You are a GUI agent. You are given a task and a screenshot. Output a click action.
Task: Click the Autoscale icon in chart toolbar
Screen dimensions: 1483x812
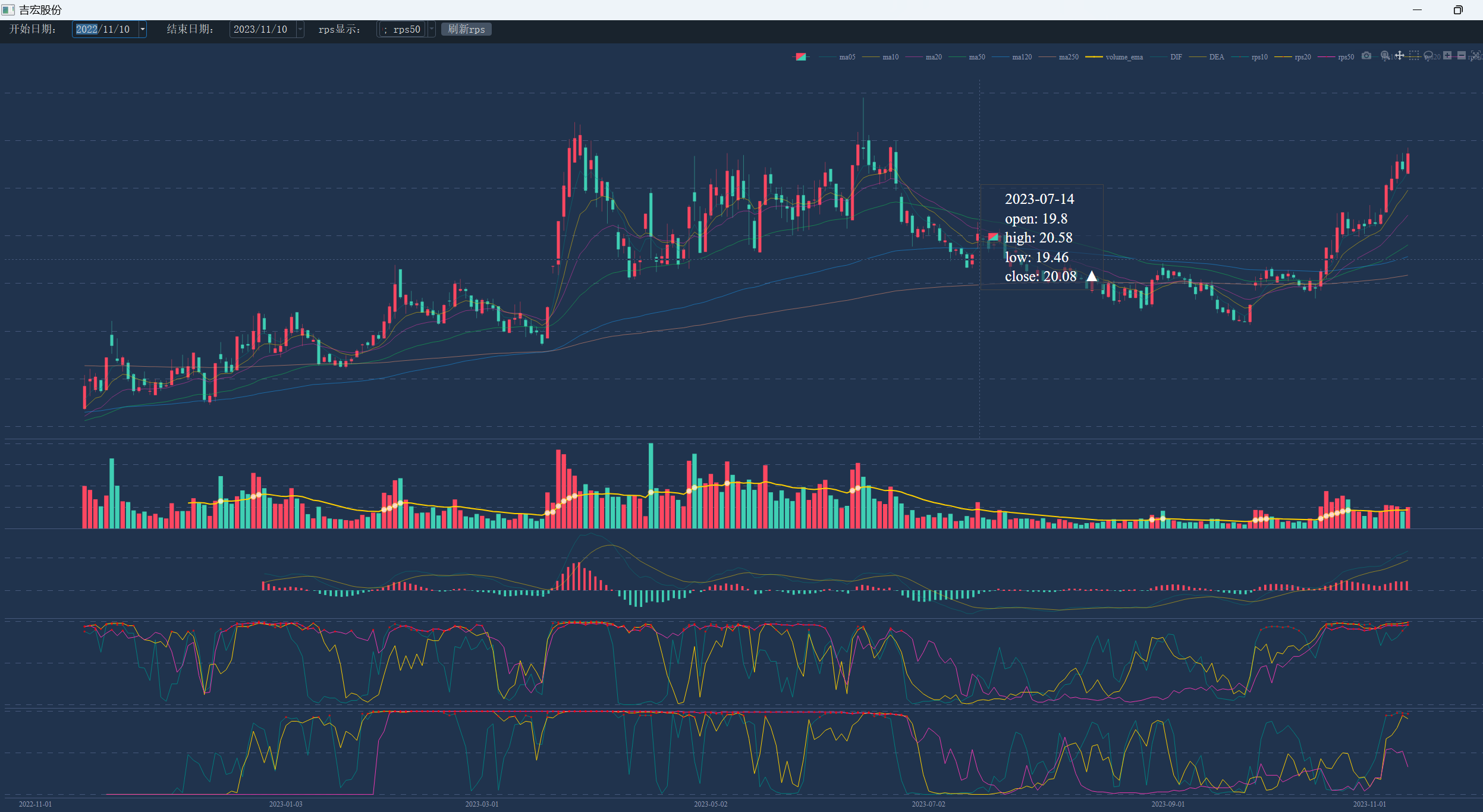(1476, 56)
